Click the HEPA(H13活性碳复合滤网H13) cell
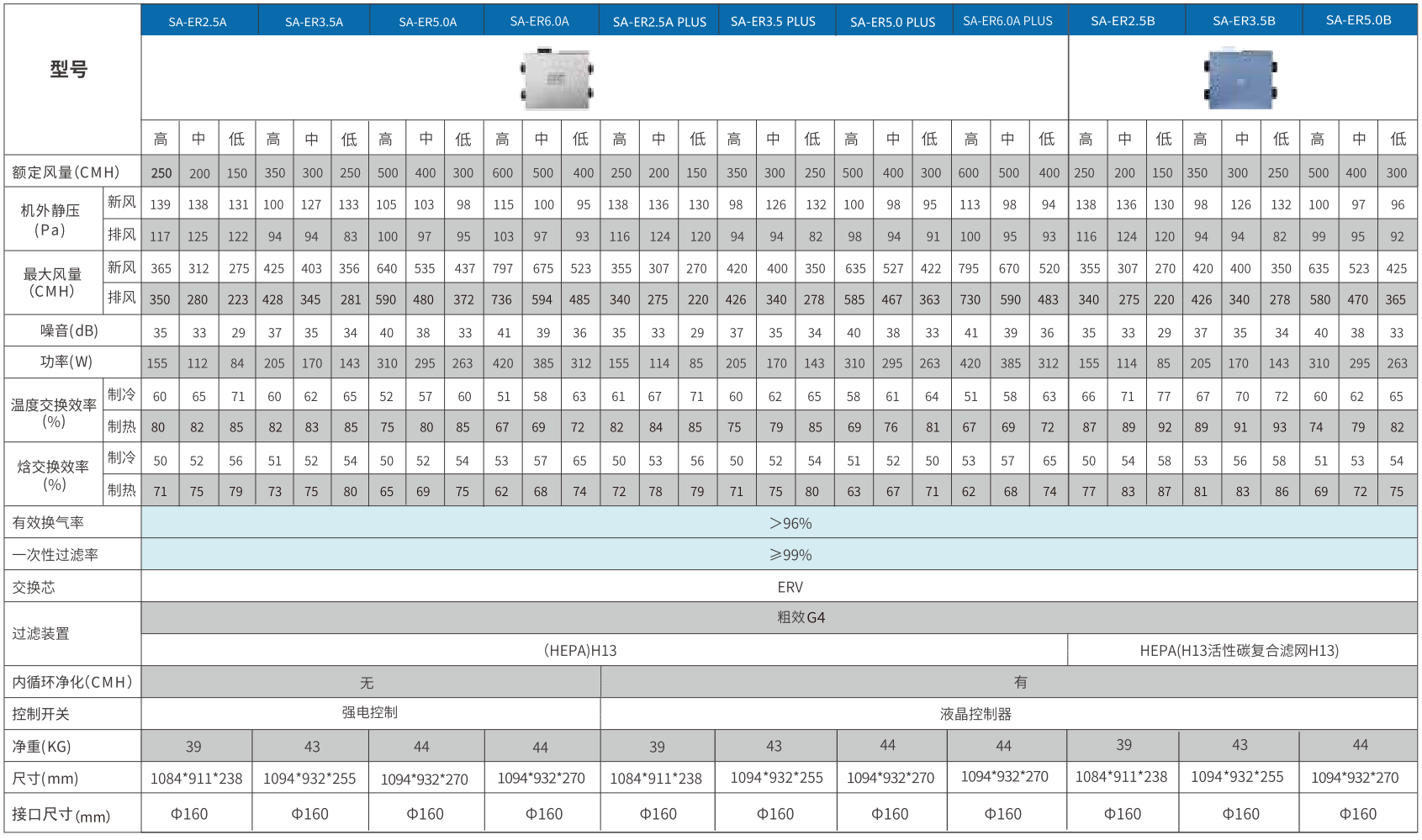1422x840 pixels. click(x=1243, y=650)
